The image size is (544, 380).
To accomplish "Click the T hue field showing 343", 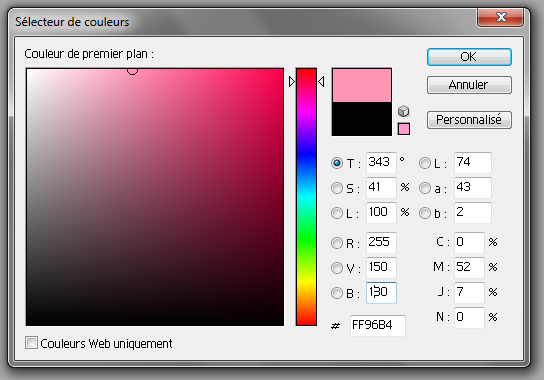I will tap(381, 162).
